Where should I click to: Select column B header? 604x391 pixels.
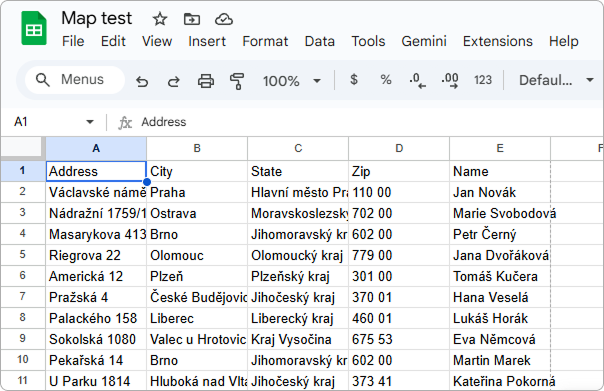pos(197,148)
